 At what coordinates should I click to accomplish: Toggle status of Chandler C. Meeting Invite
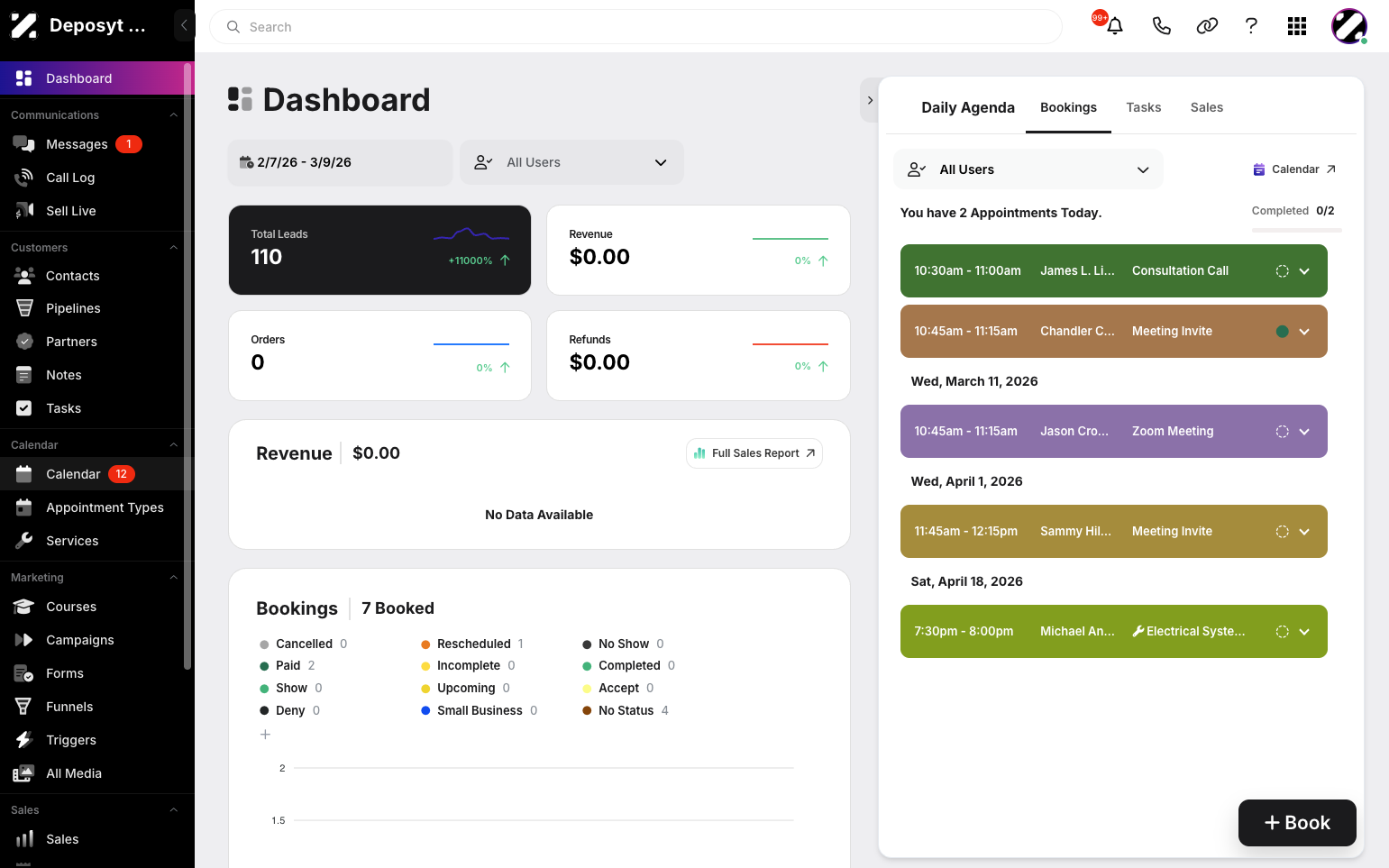pos(1282,332)
